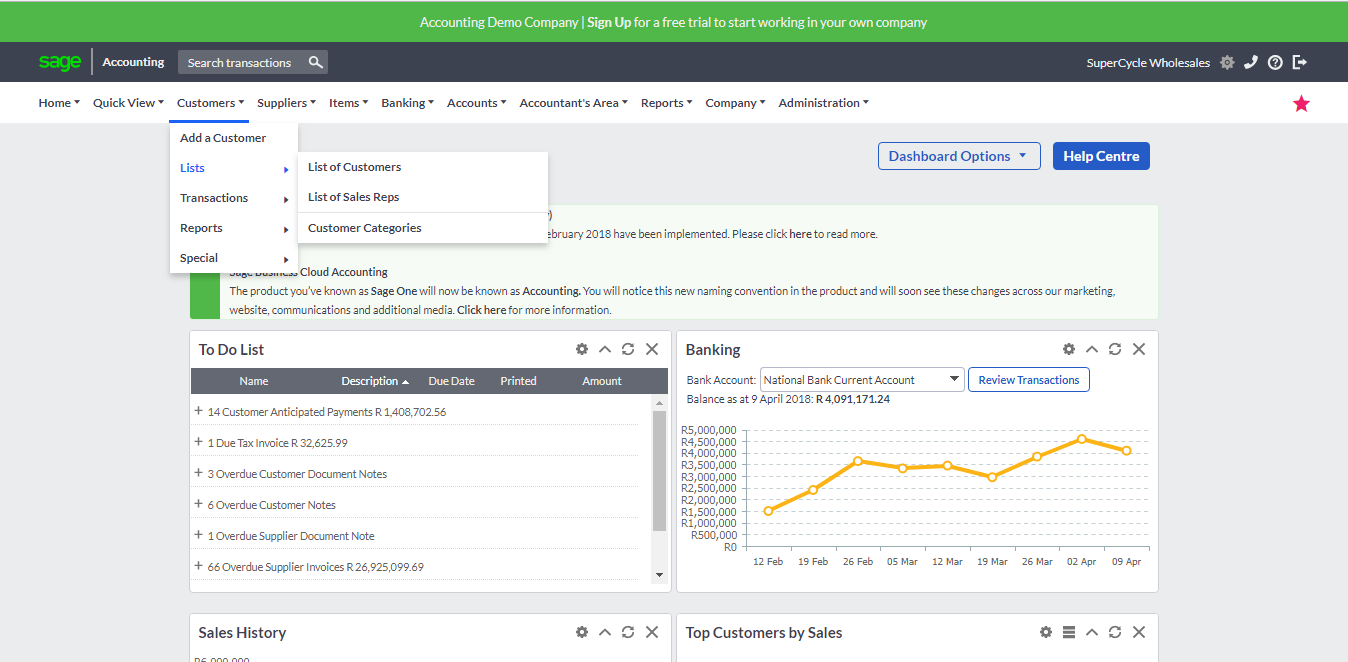Open the Dashboard Options dropdown
Screen dimensions: 1348x662
point(959,156)
